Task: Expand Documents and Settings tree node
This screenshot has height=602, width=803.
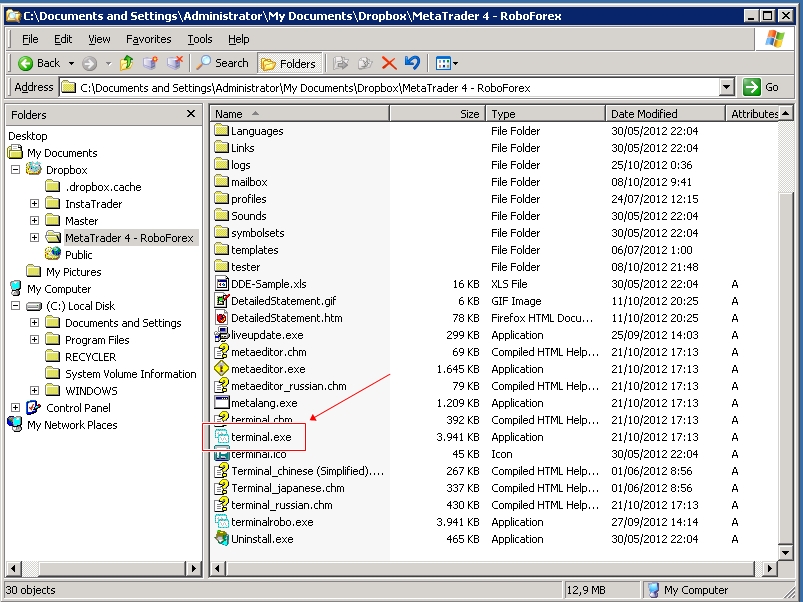Action: pos(34,322)
